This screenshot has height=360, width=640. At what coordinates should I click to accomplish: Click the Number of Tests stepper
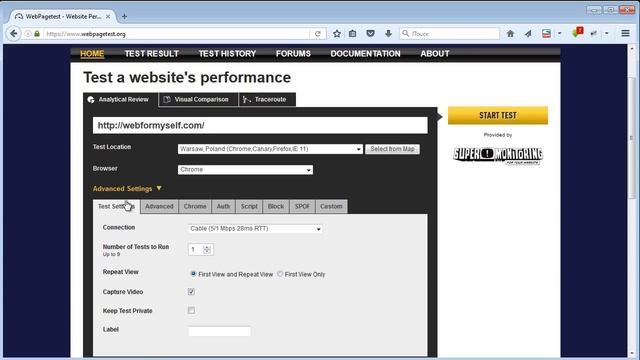[207, 249]
